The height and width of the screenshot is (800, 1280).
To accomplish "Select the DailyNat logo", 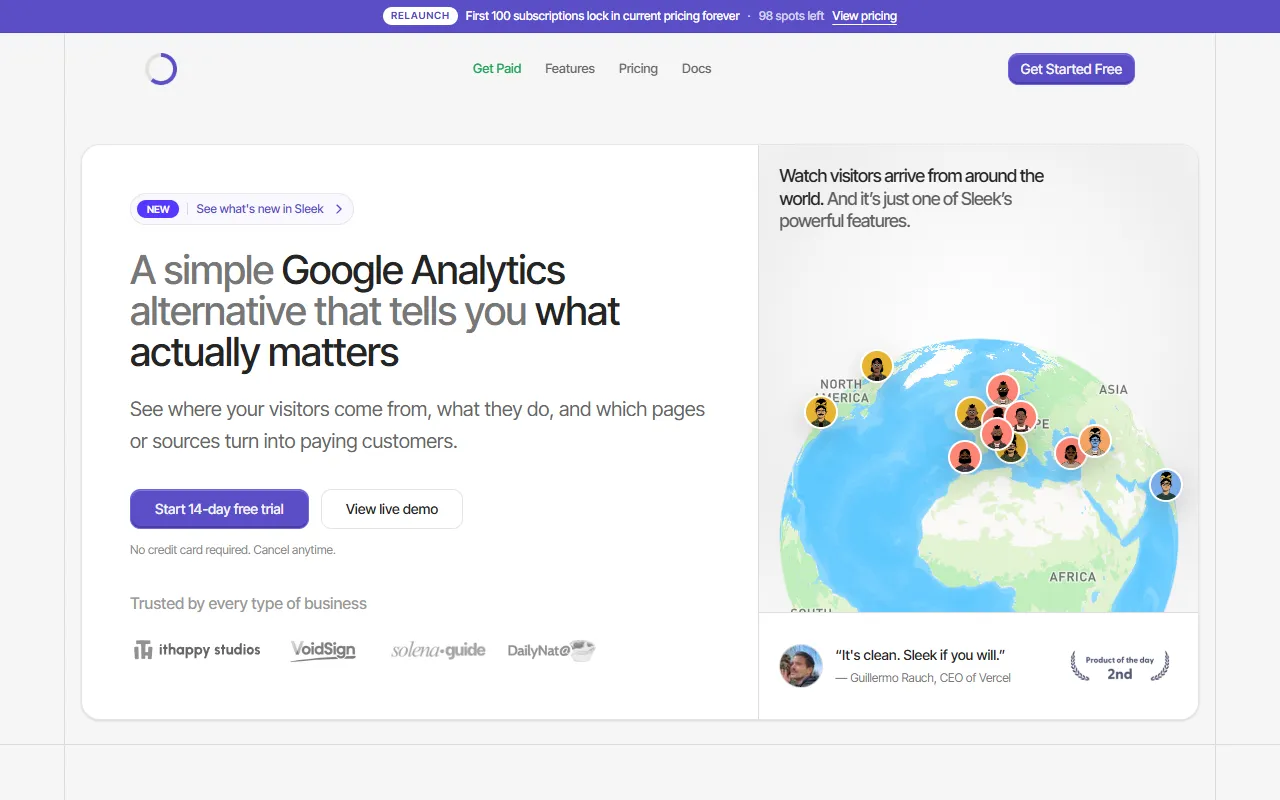I will (x=551, y=650).
